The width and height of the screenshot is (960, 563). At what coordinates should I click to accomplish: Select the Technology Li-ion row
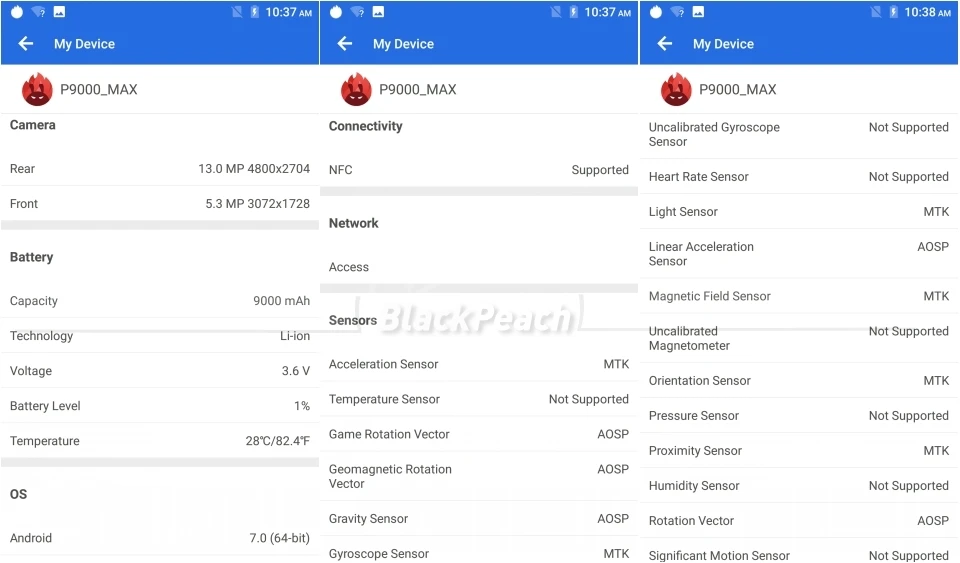[x=160, y=336]
